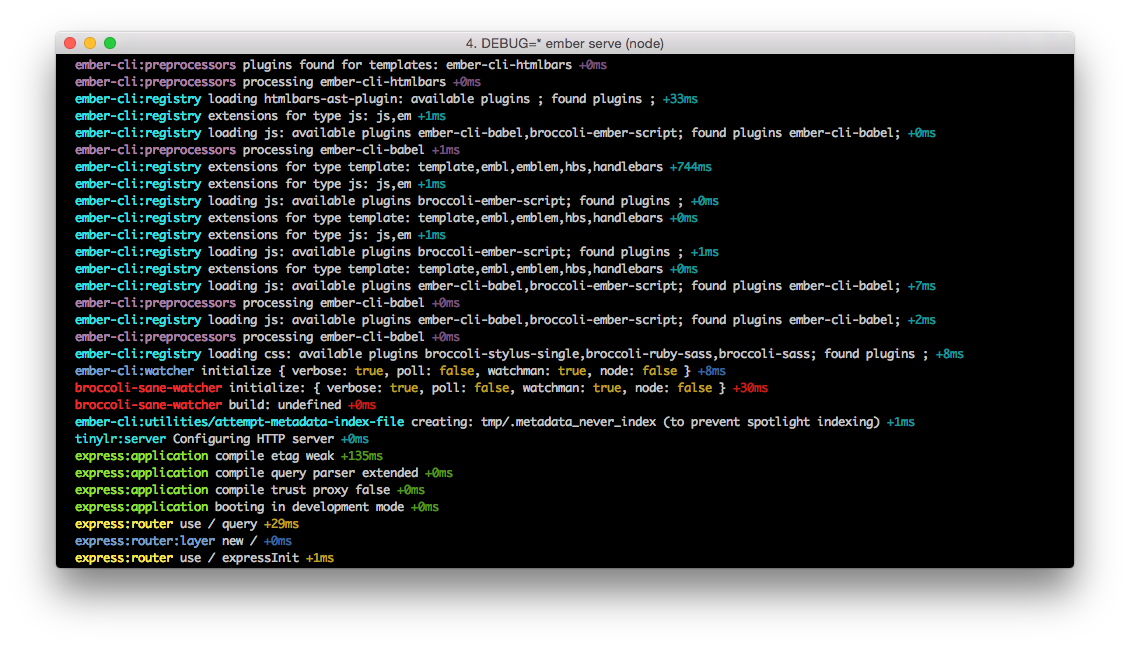Click the "+30ms" timestamp in red
This screenshot has height=648, width=1130.
coord(750,389)
